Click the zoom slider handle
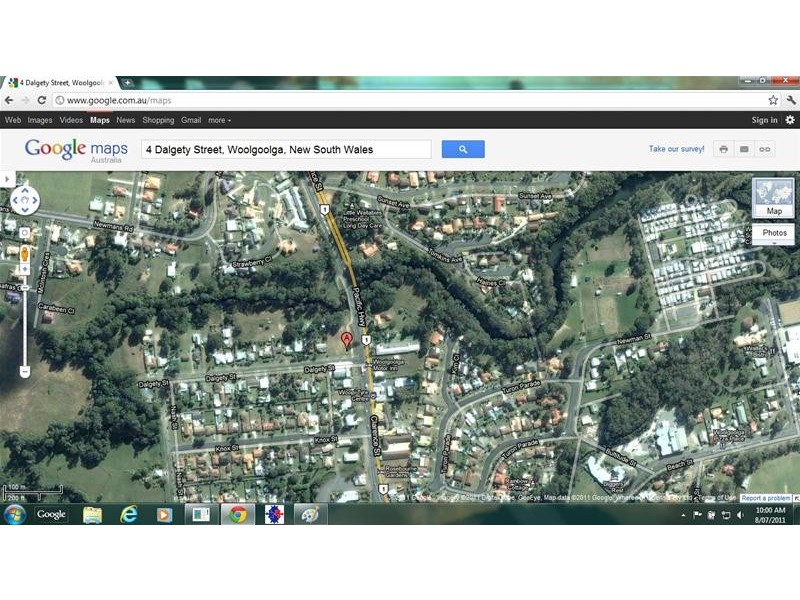 pos(24,288)
